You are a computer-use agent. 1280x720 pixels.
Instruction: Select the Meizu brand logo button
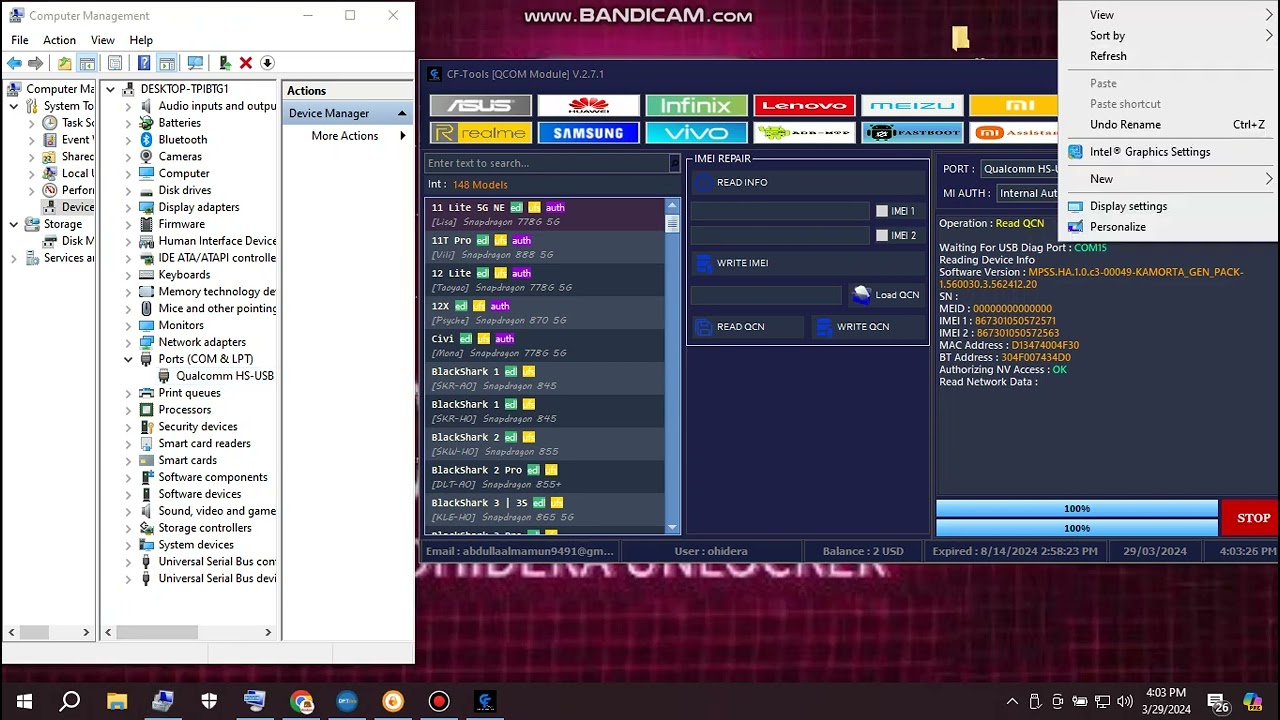tap(912, 106)
